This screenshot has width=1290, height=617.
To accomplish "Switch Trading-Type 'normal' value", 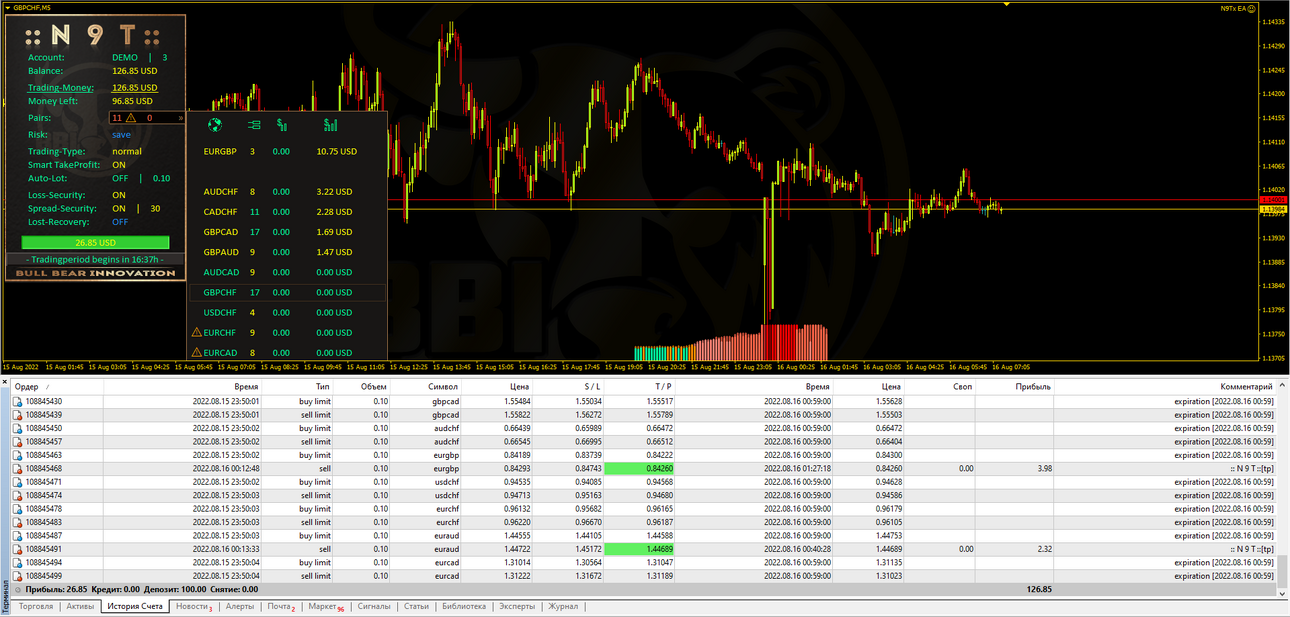I will pos(127,152).
